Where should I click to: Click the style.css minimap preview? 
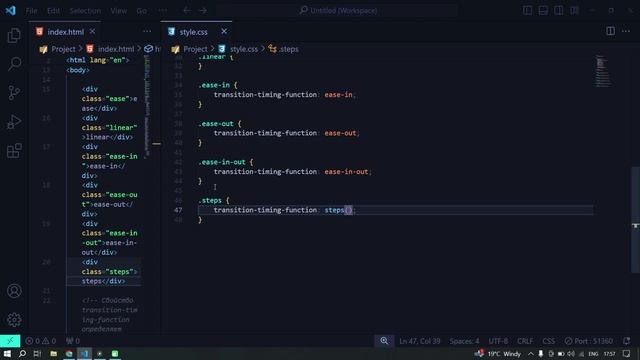point(603,70)
